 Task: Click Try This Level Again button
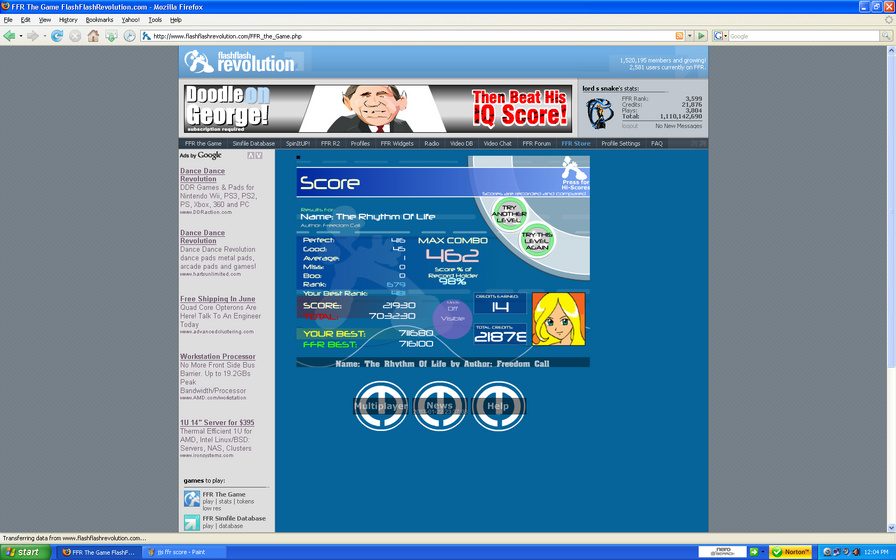(537, 241)
